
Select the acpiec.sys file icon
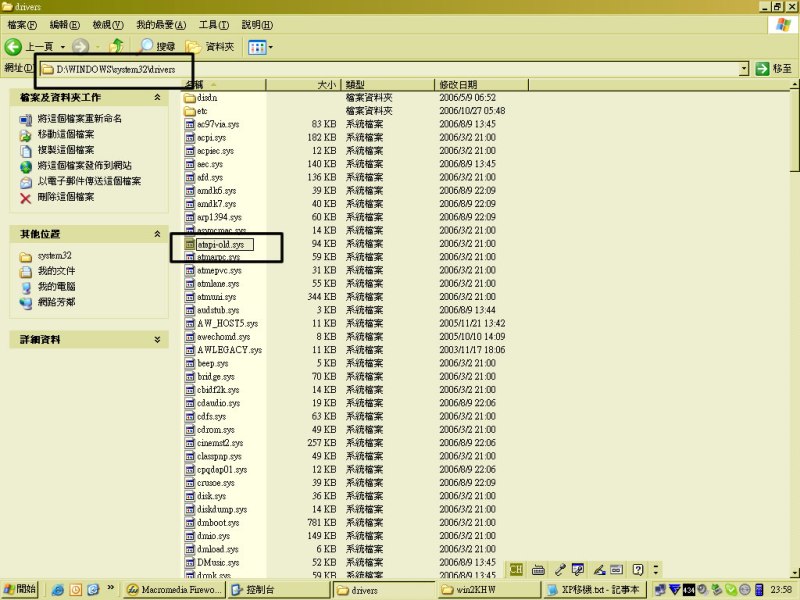190,151
